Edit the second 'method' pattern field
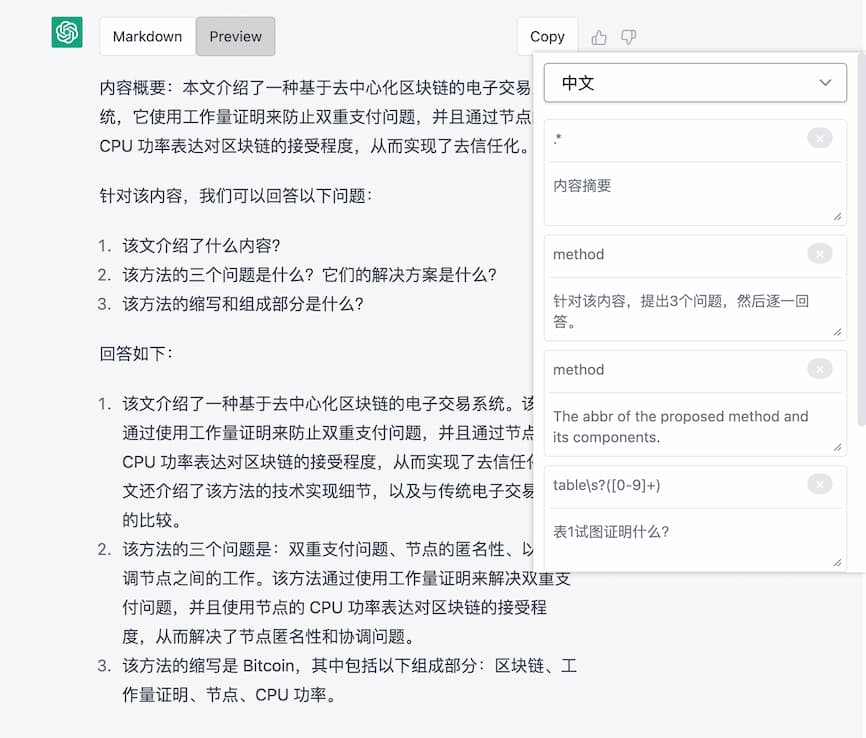The height and width of the screenshot is (738, 866). (x=677, y=370)
